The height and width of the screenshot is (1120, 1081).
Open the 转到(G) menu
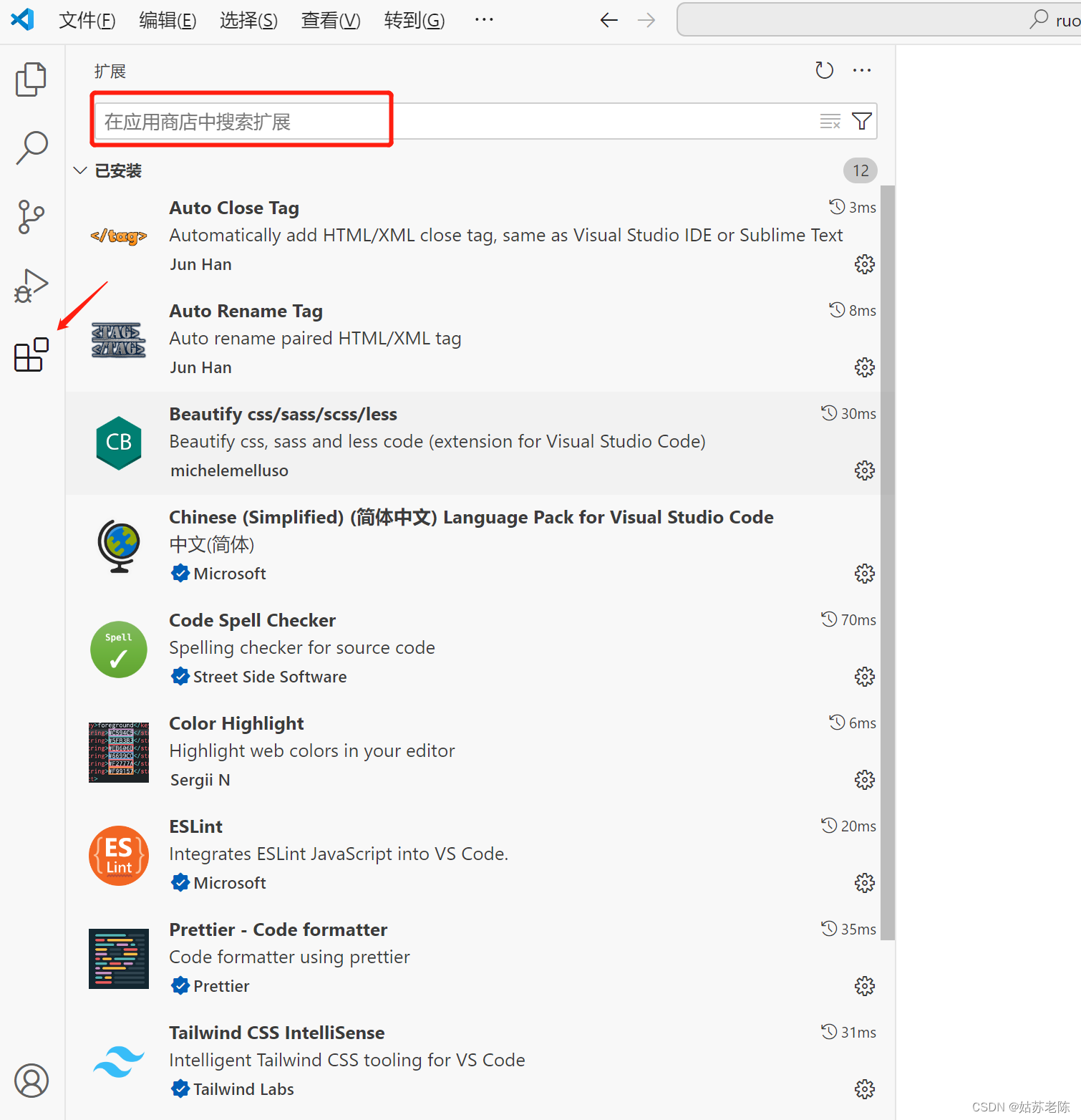pyautogui.click(x=414, y=20)
